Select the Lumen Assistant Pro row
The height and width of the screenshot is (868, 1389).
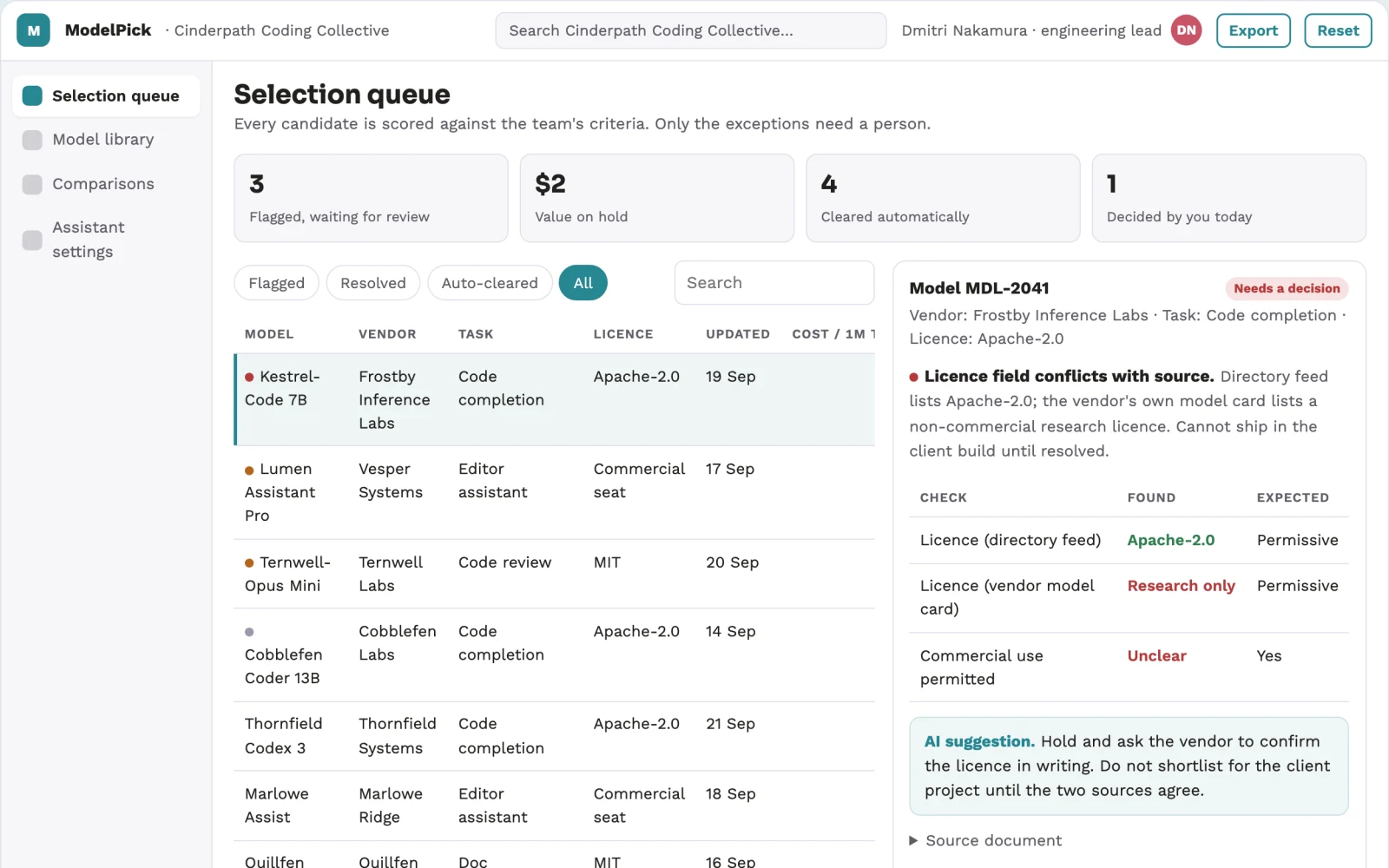coord(554,492)
